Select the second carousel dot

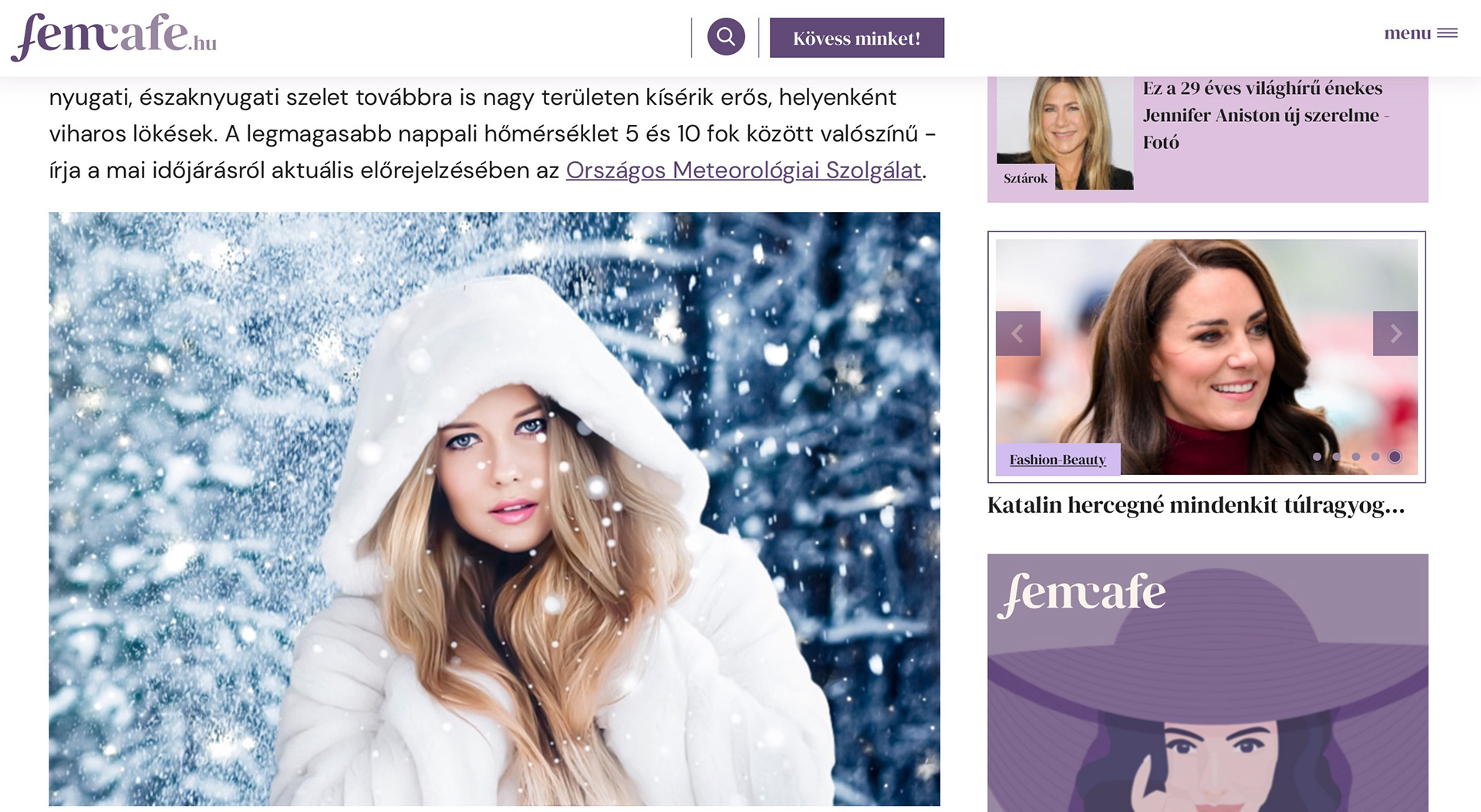1336,457
